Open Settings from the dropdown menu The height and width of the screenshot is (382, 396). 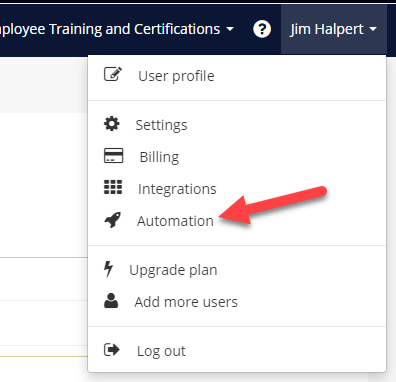(x=237, y=125)
